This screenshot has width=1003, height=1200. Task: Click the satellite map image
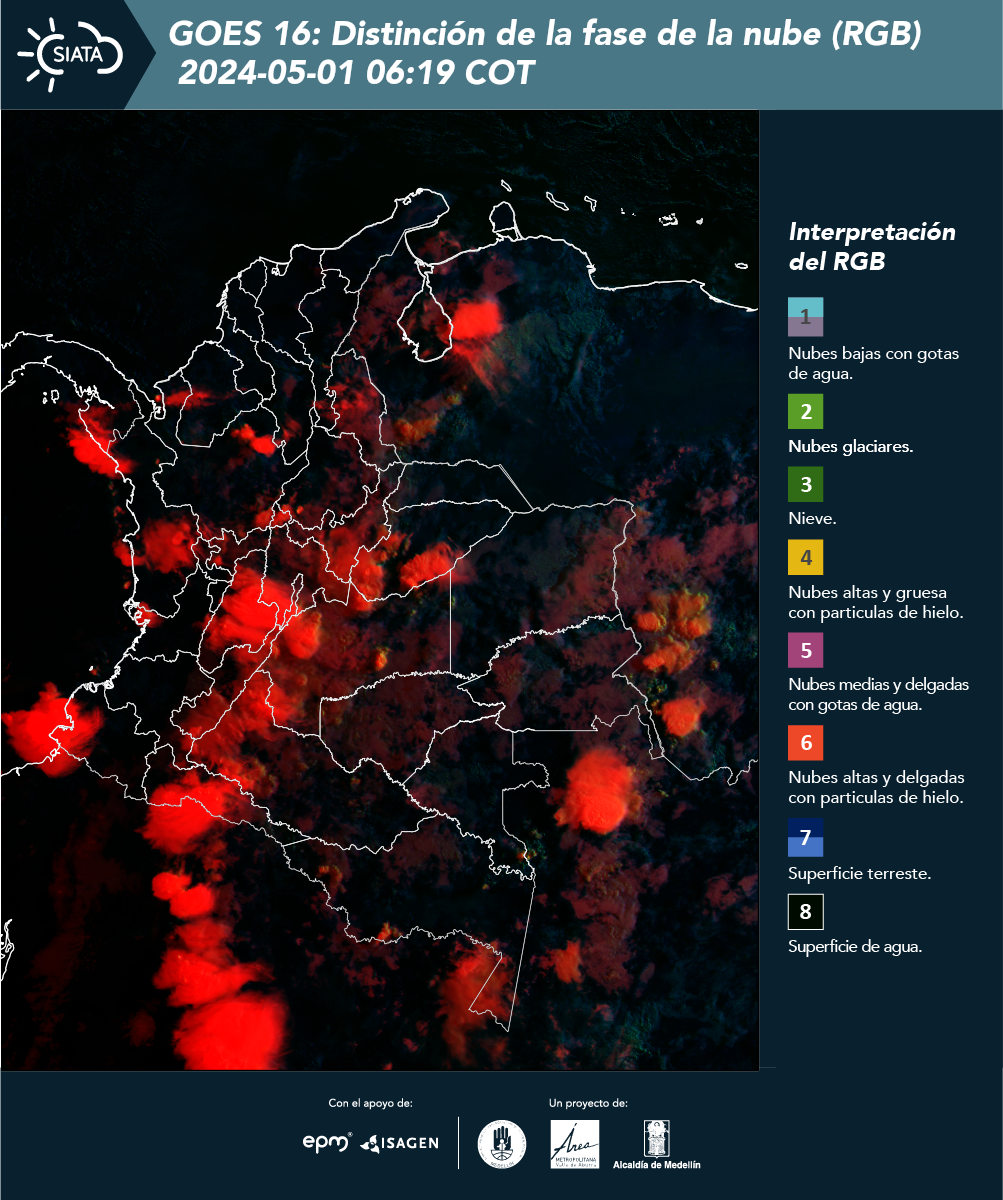(x=380, y=590)
